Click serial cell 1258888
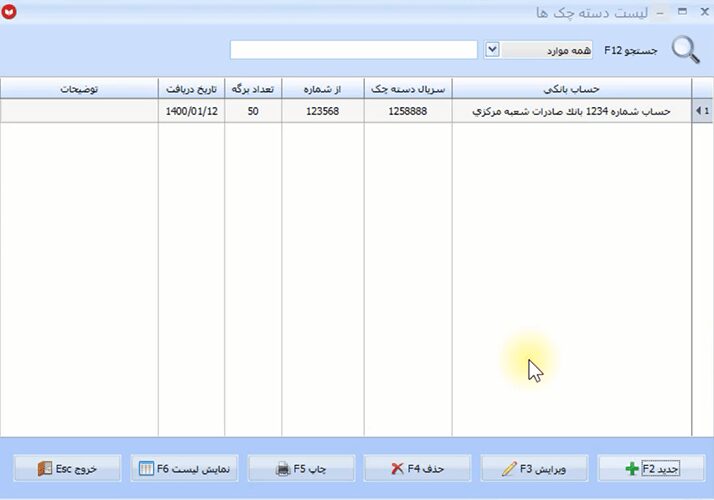This screenshot has height=500, width=714. 408,111
